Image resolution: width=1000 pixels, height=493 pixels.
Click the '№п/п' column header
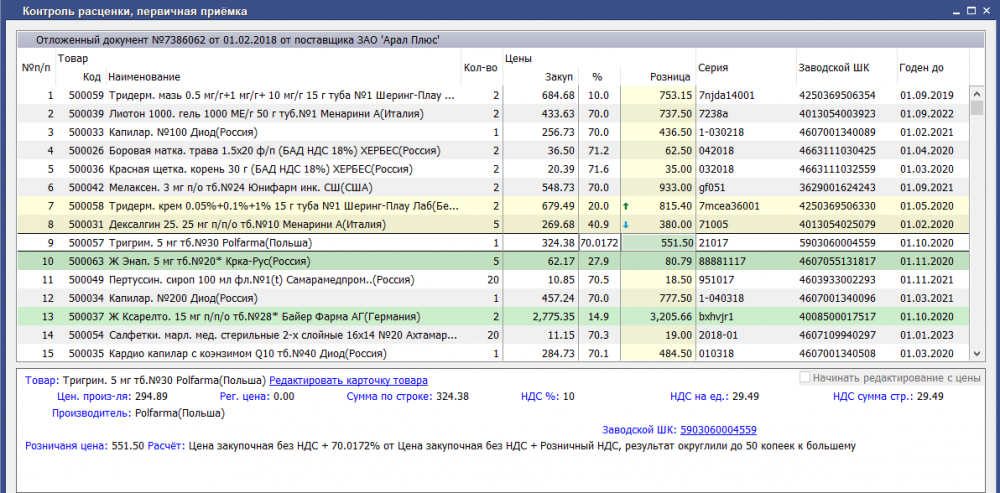37,68
